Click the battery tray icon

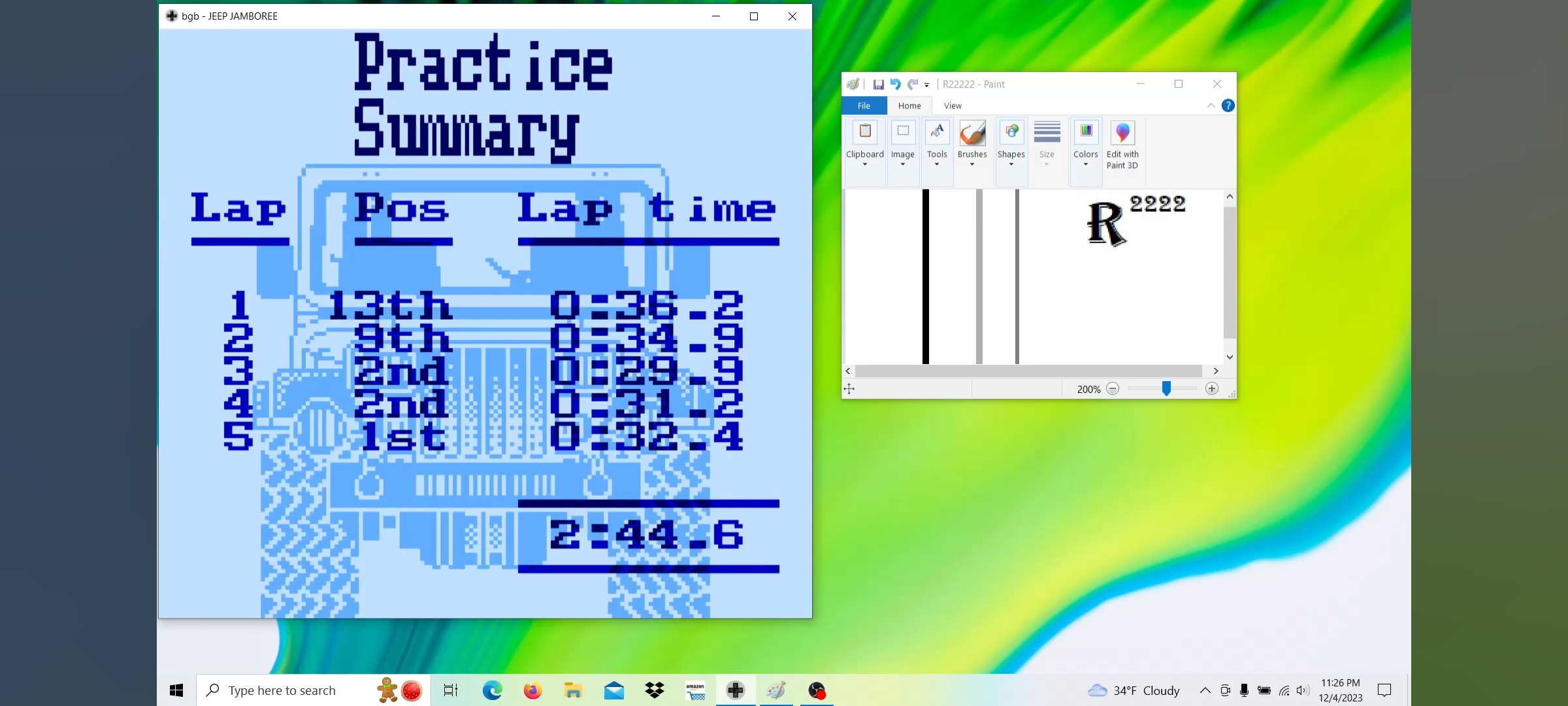click(x=1264, y=690)
